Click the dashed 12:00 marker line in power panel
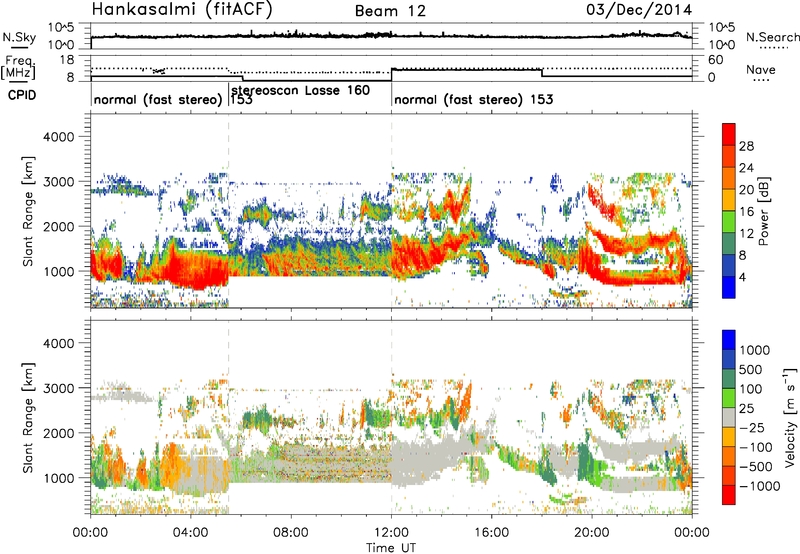 (x=391, y=211)
